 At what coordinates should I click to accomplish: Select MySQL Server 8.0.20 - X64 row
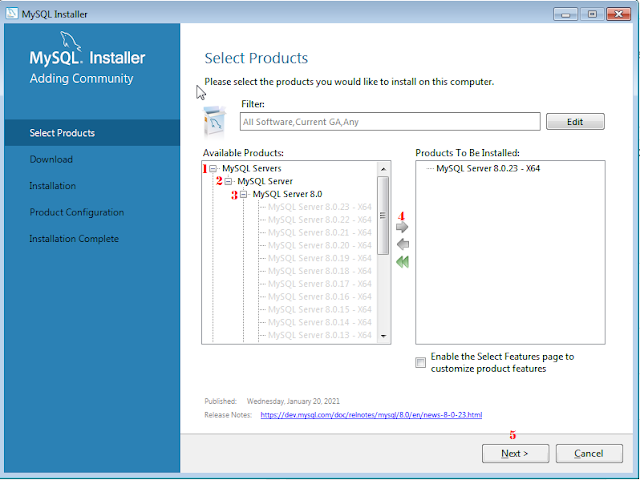(320, 245)
